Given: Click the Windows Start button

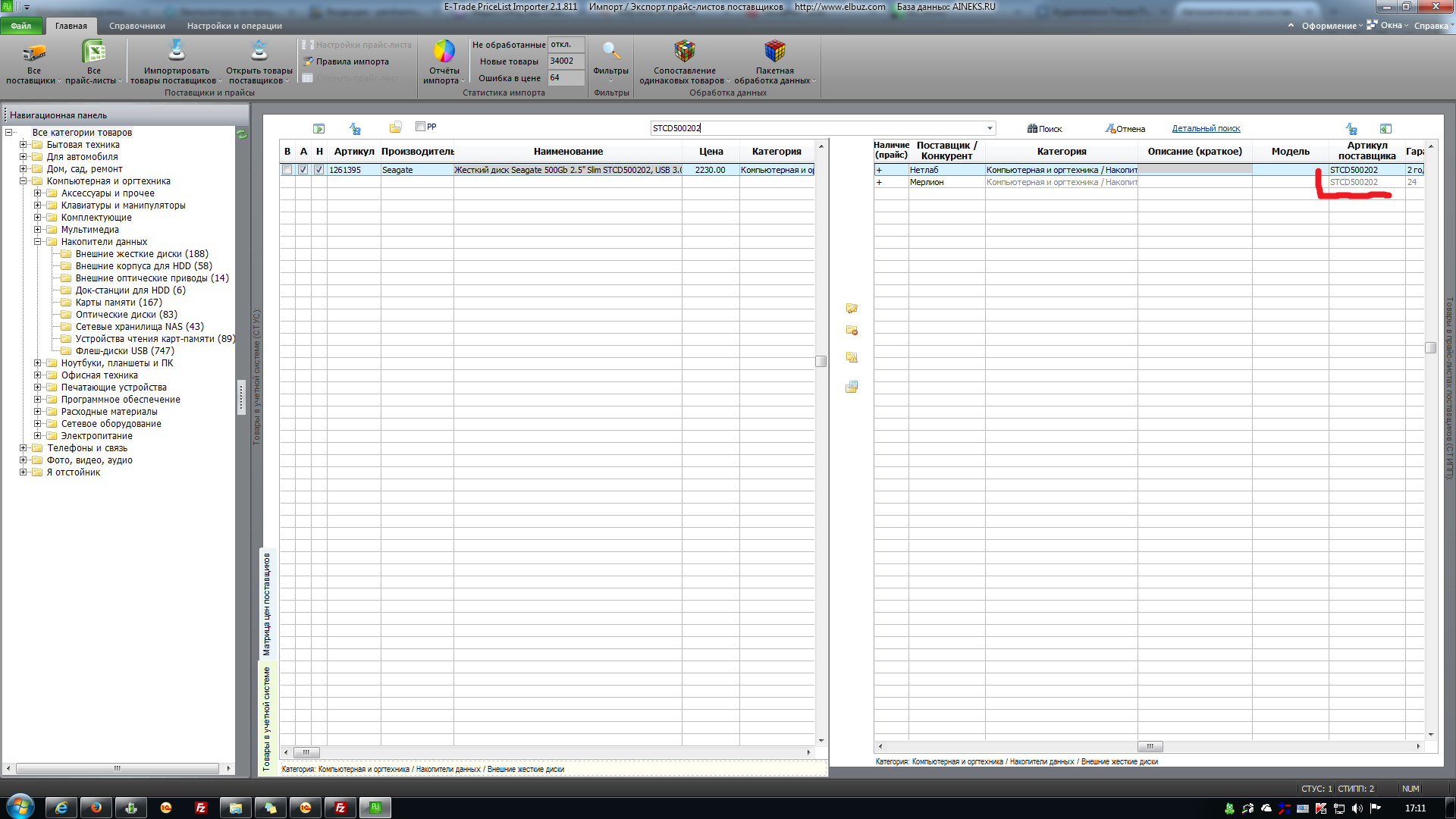Looking at the screenshot, I should (20, 806).
